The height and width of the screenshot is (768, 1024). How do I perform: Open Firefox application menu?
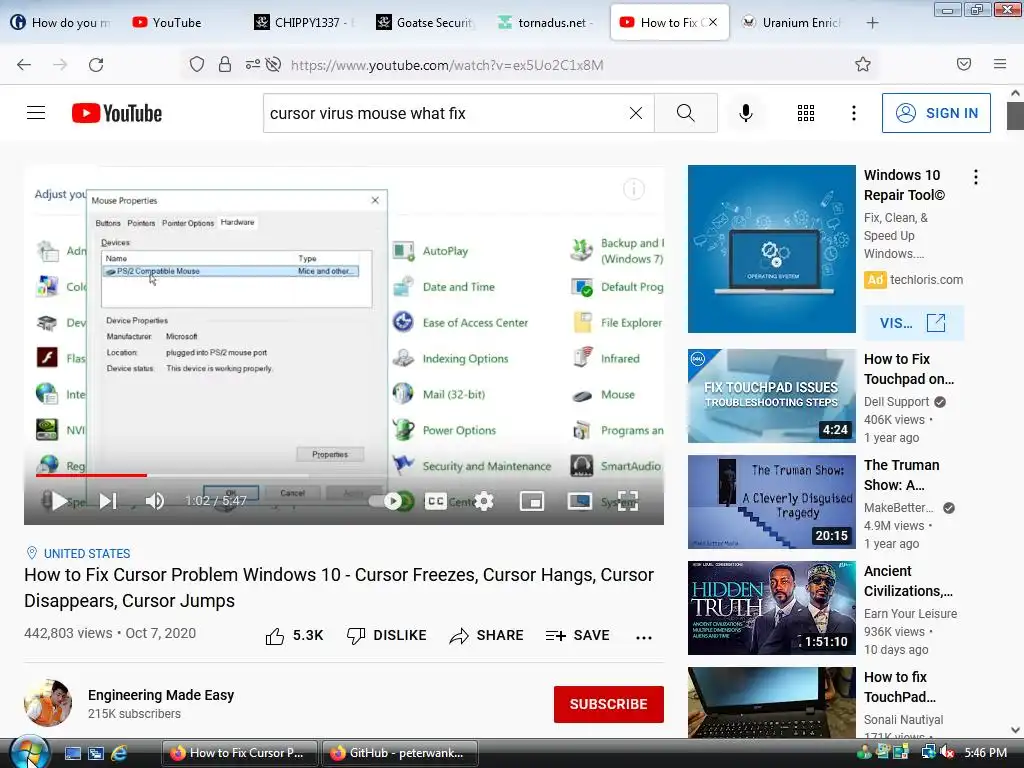click(x=1000, y=64)
